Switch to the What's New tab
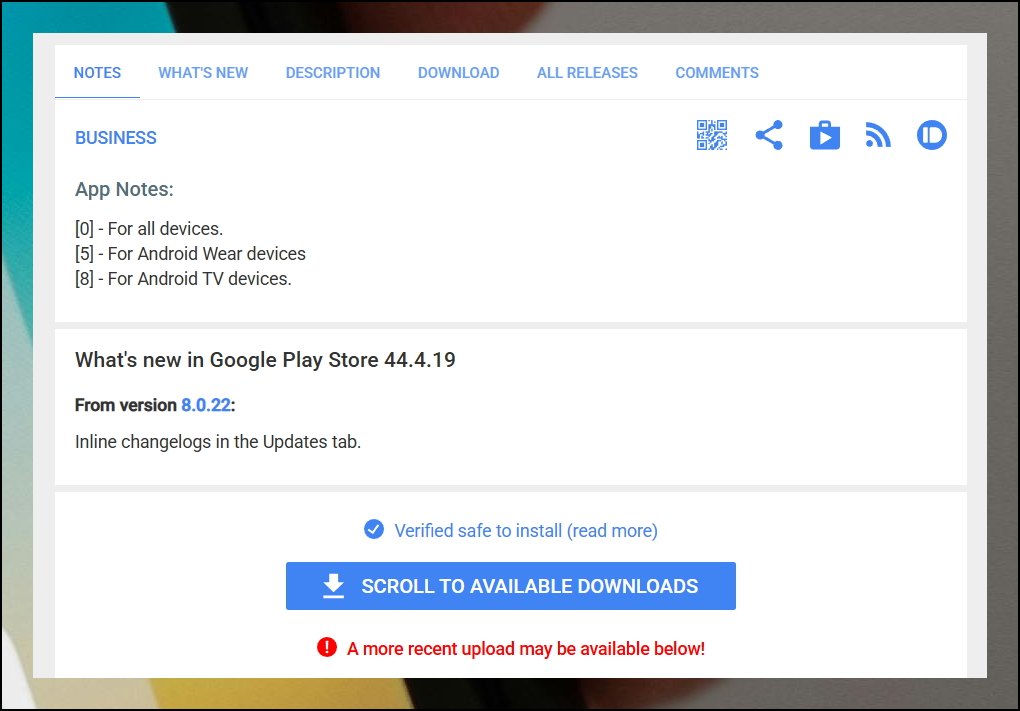 203,73
